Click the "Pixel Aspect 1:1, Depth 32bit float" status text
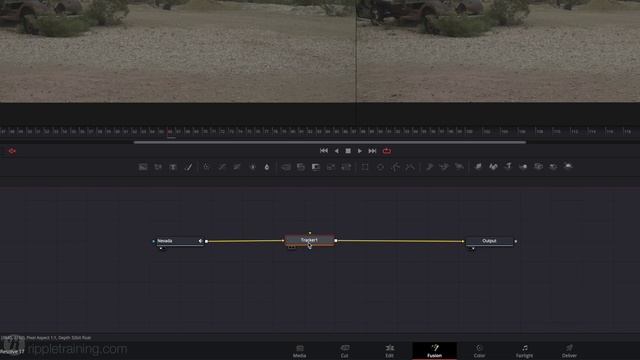This screenshot has height=360, width=640. click(59, 338)
